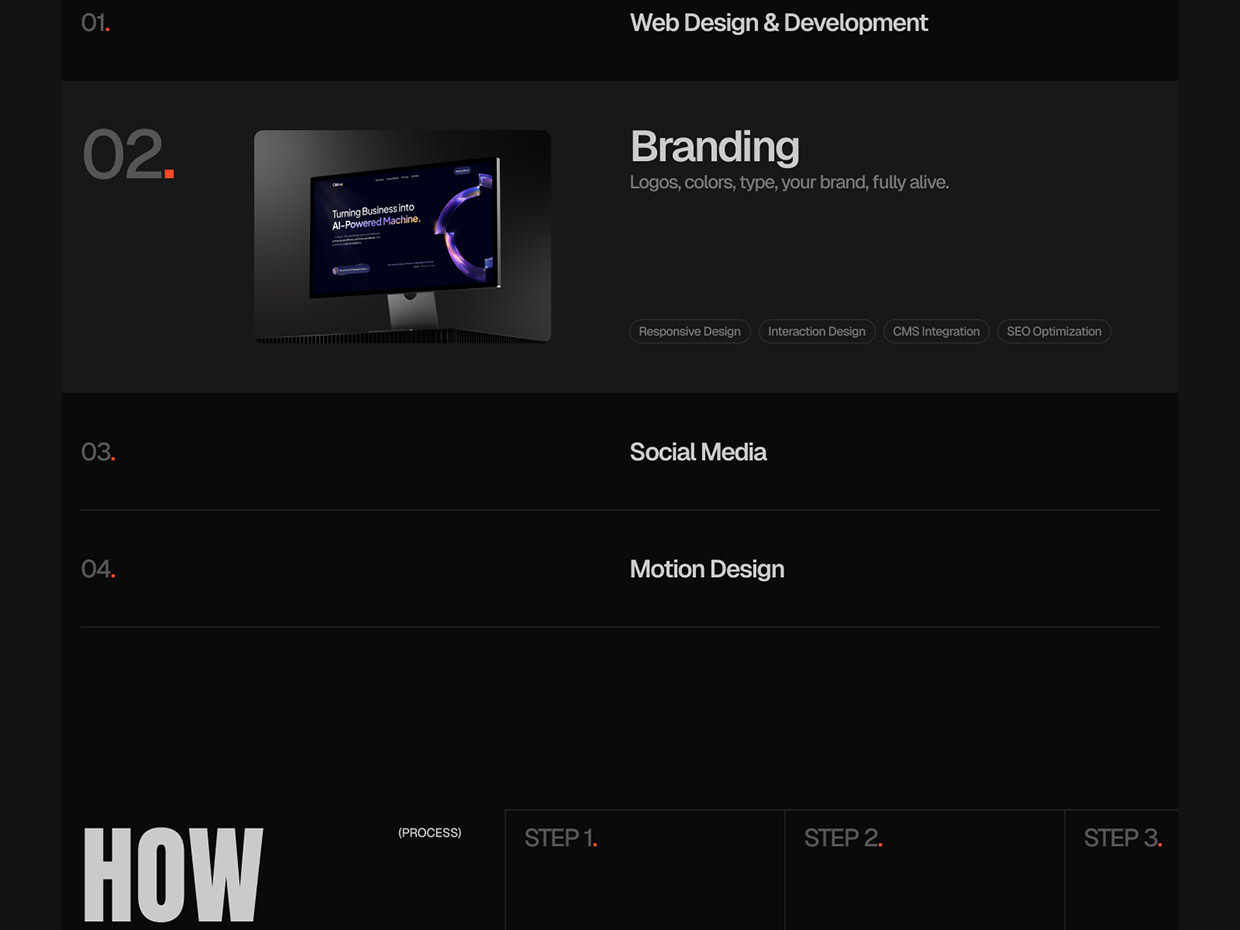Select the Responsive Design tag pill
The width and height of the screenshot is (1240, 930).
pos(689,331)
